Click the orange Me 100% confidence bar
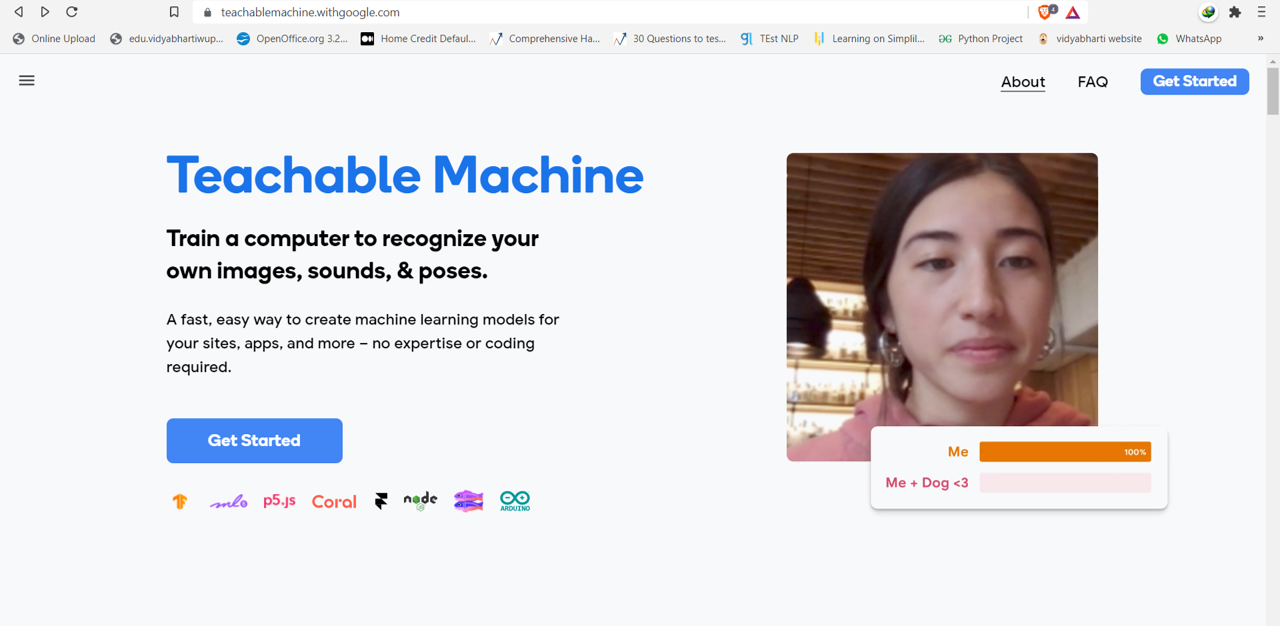Viewport: 1280px width, 626px height. [x=1064, y=452]
